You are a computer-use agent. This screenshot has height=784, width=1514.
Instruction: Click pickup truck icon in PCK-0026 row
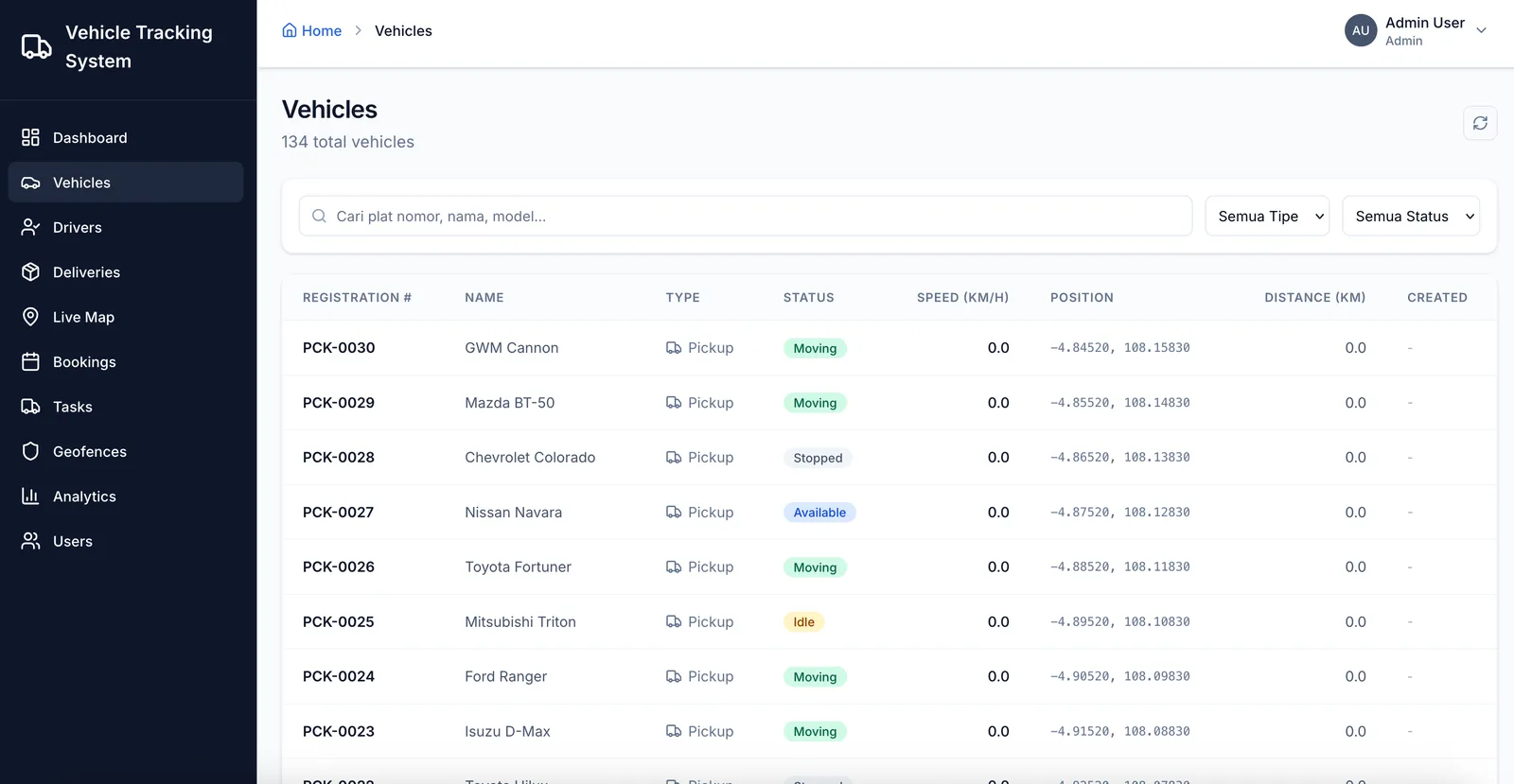coord(674,567)
